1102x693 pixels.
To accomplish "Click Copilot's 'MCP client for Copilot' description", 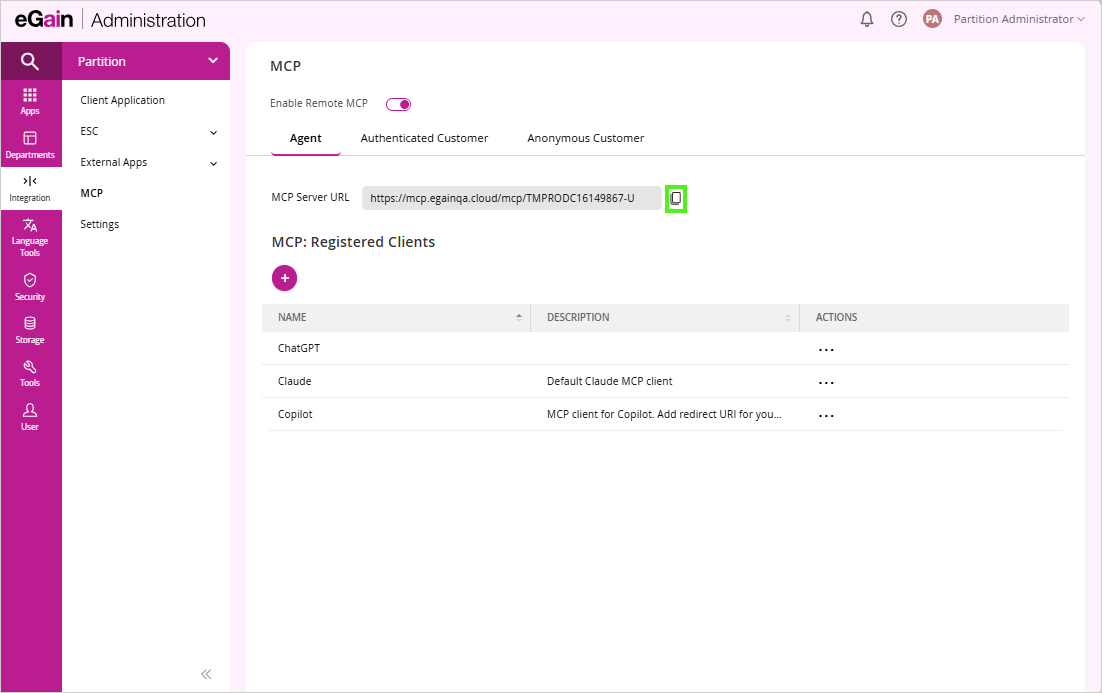I will tap(664, 414).
